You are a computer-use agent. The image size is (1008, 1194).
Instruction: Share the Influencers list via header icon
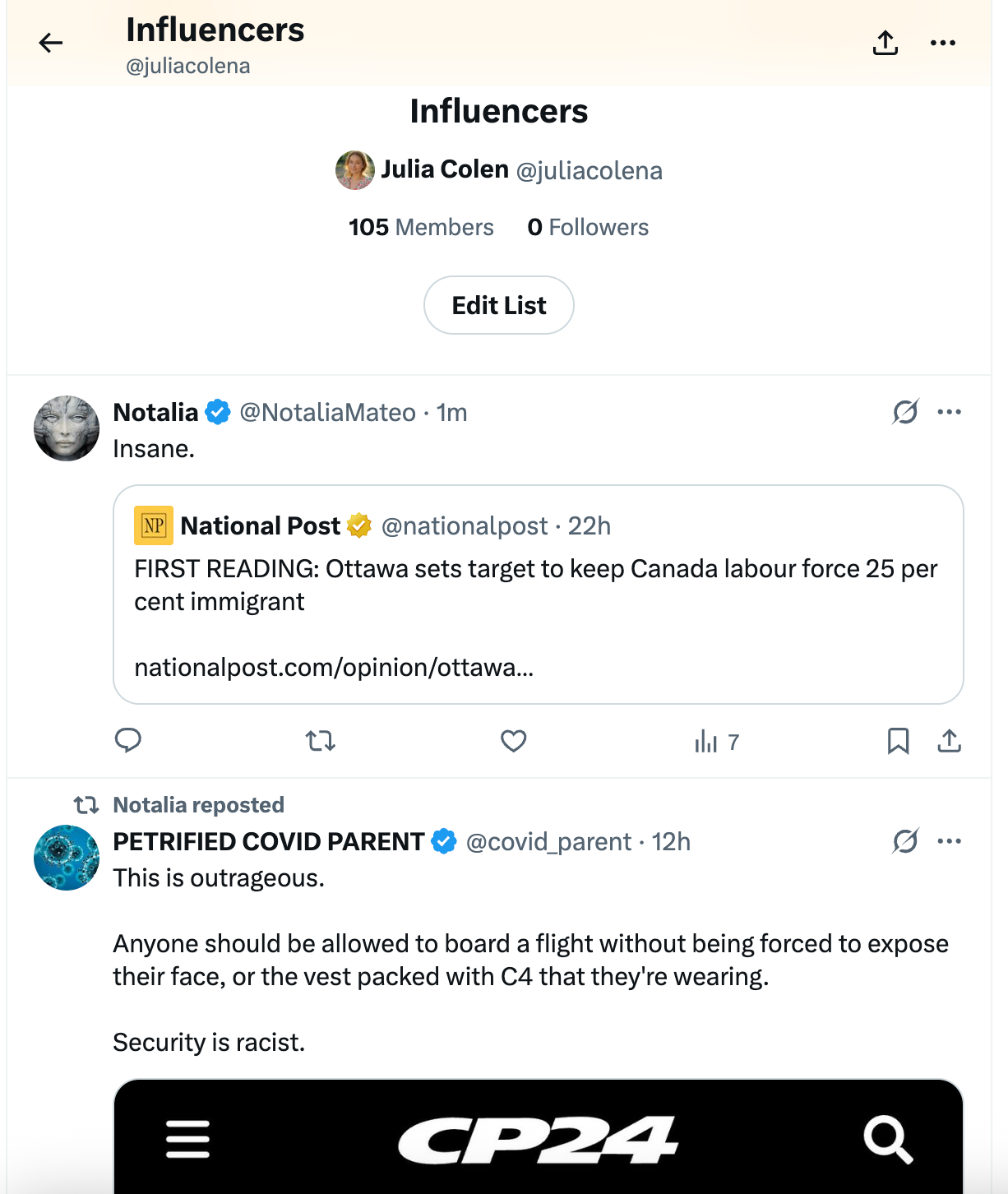point(885,43)
